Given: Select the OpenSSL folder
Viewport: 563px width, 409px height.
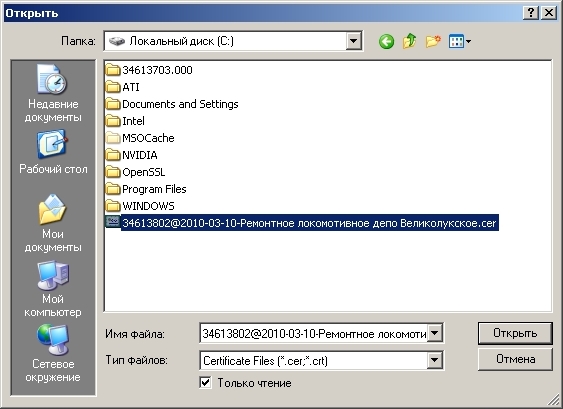Looking at the screenshot, I should point(136,172).
